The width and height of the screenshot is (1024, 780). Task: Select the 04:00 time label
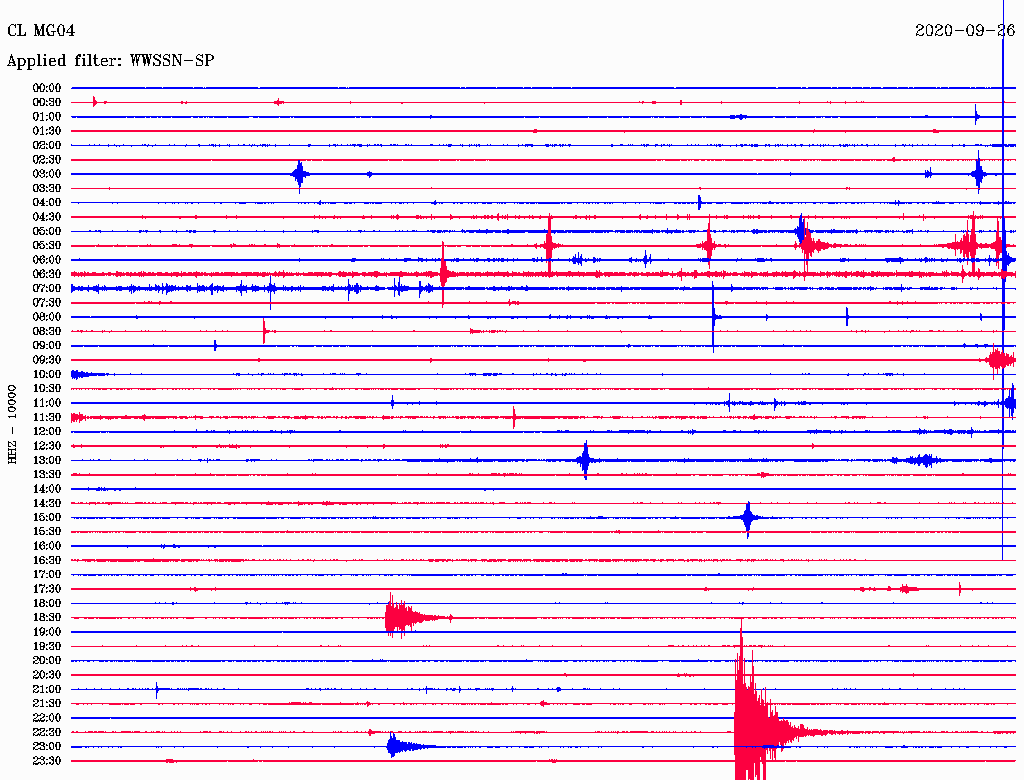(47, 203)
